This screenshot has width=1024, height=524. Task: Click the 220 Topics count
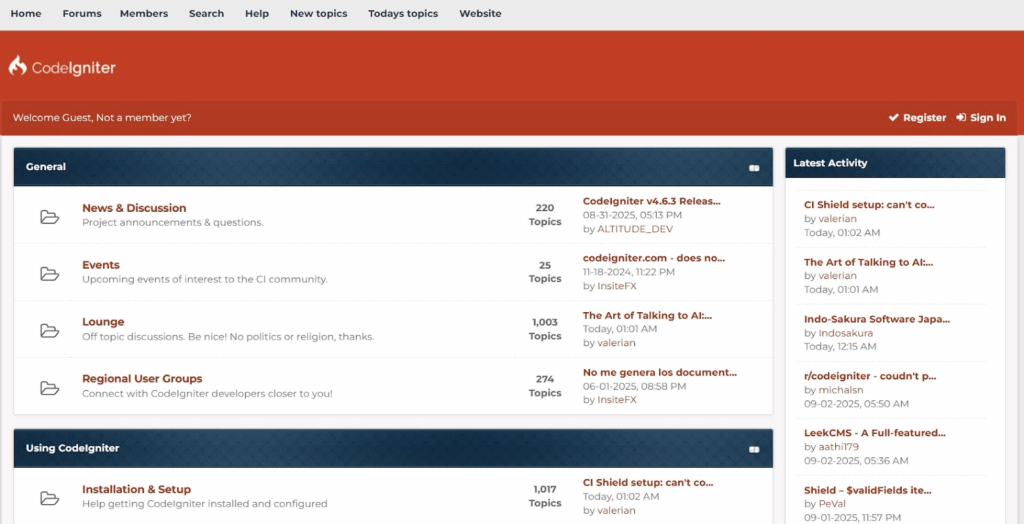(x=545, y=215)
